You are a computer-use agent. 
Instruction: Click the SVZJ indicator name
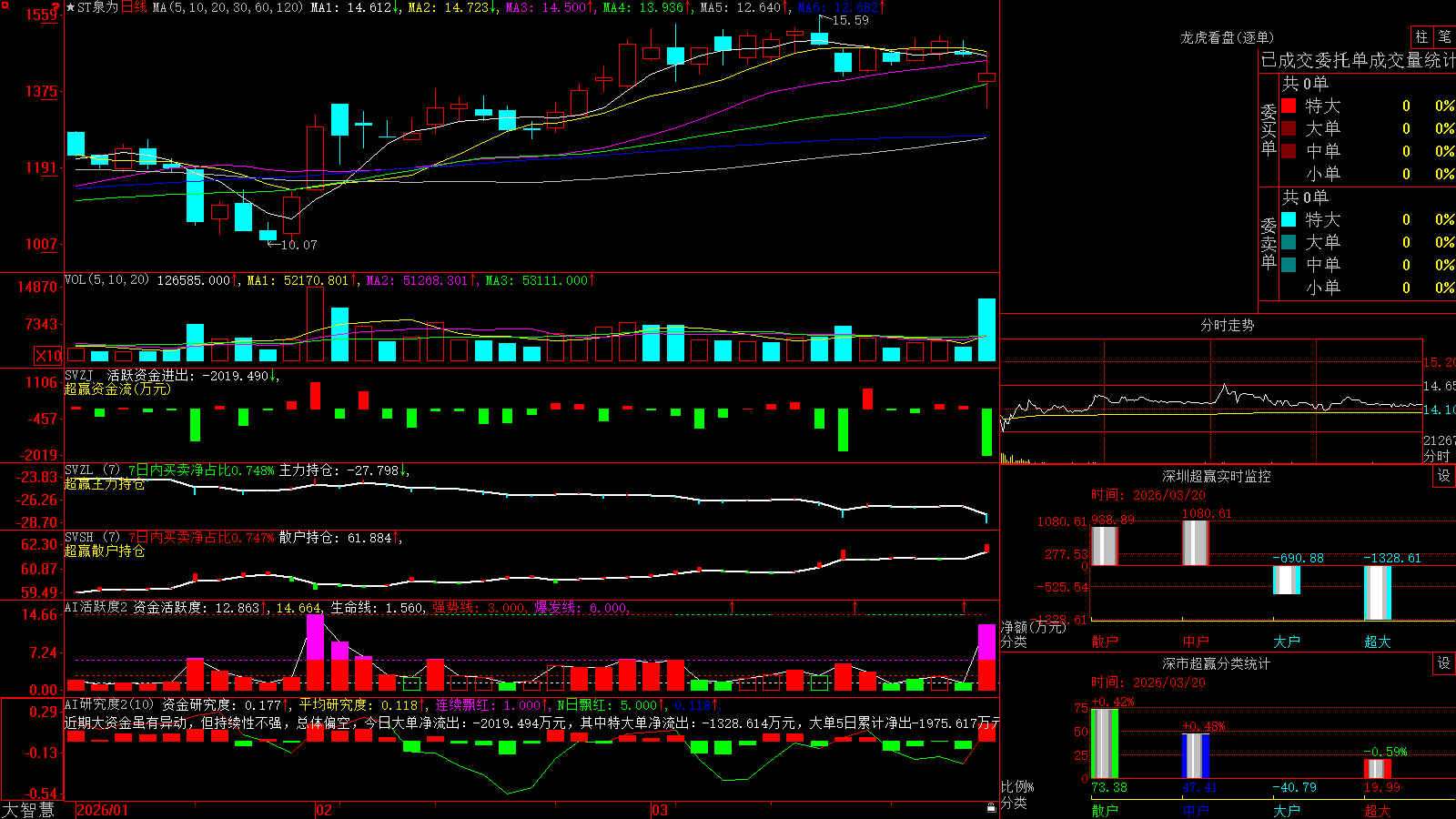78,375
